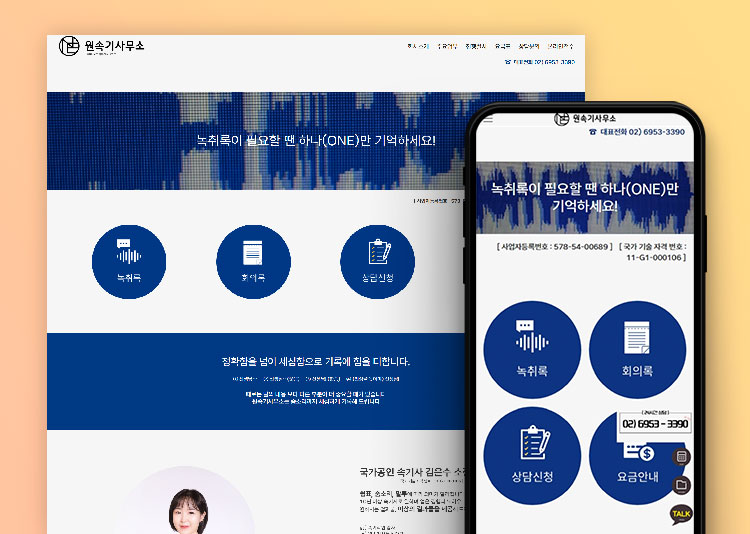Open the 상담신청 circle on desktop page
Image resolution: width=750 pixels, height=534 pixels.
tap(378, 262)
